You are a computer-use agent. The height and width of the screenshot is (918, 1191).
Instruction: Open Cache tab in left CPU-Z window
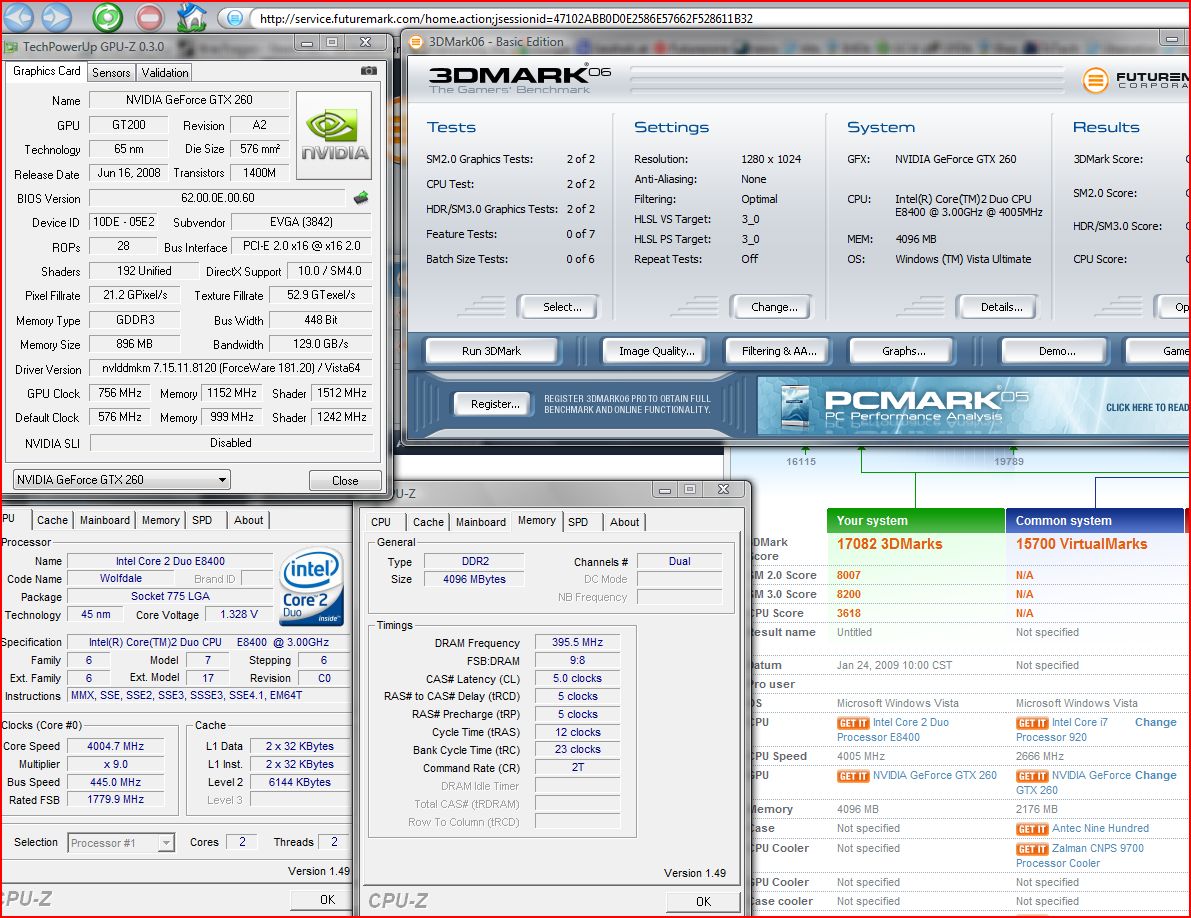[52, 520]
